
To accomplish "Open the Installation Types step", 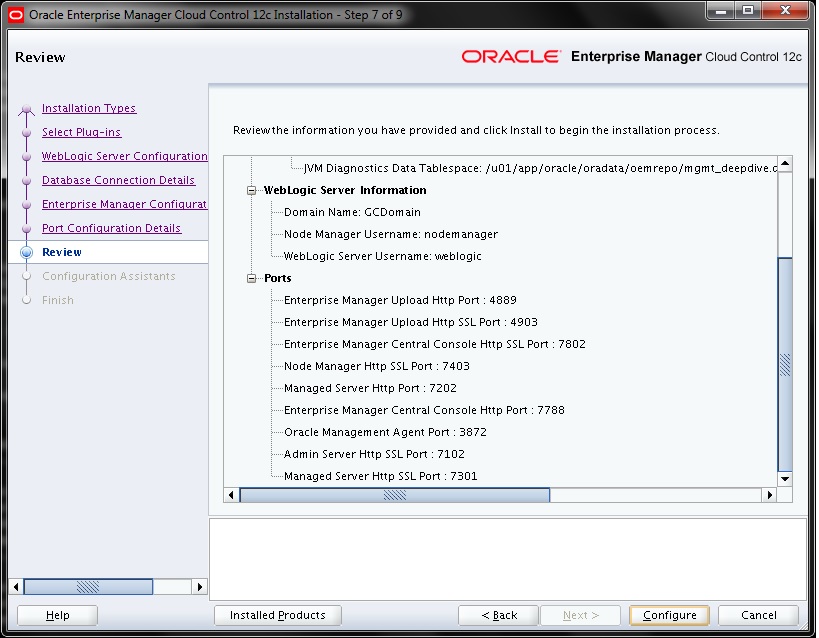I will 89,108.
